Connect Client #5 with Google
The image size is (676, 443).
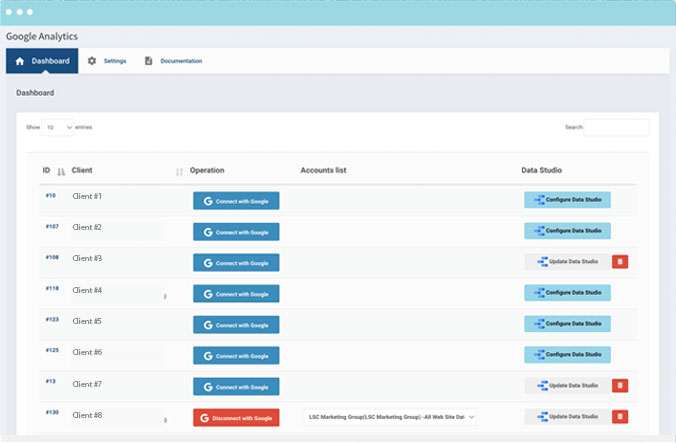tap(236, 325)
